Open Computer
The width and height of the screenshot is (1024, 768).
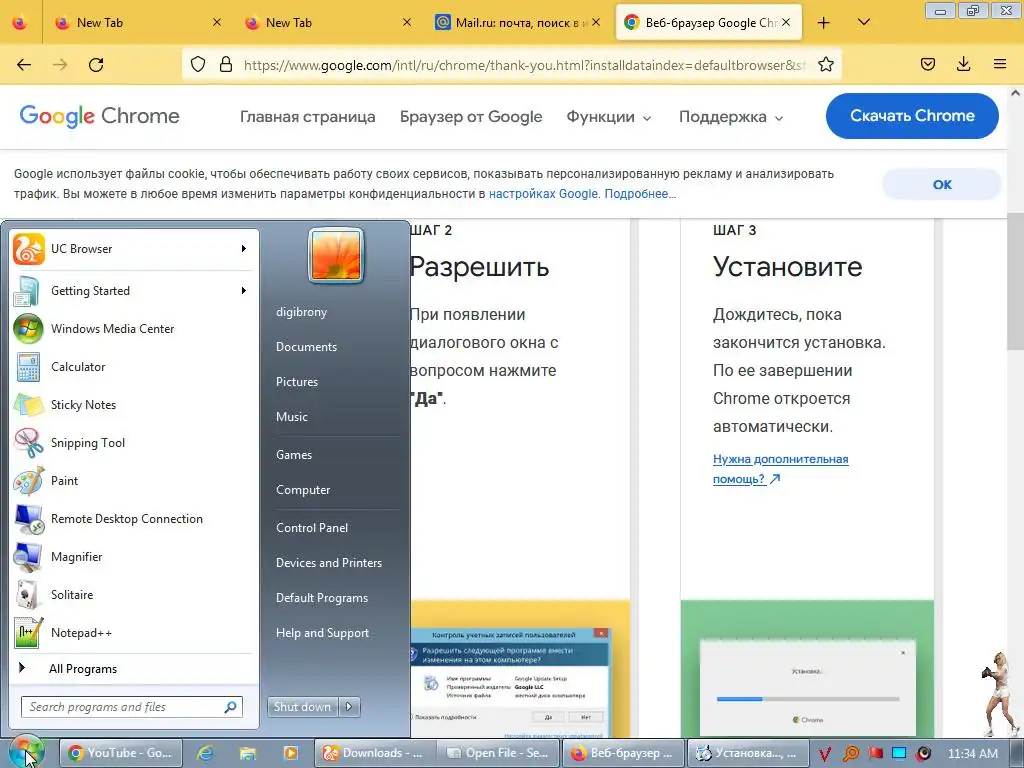pos(303,490)
